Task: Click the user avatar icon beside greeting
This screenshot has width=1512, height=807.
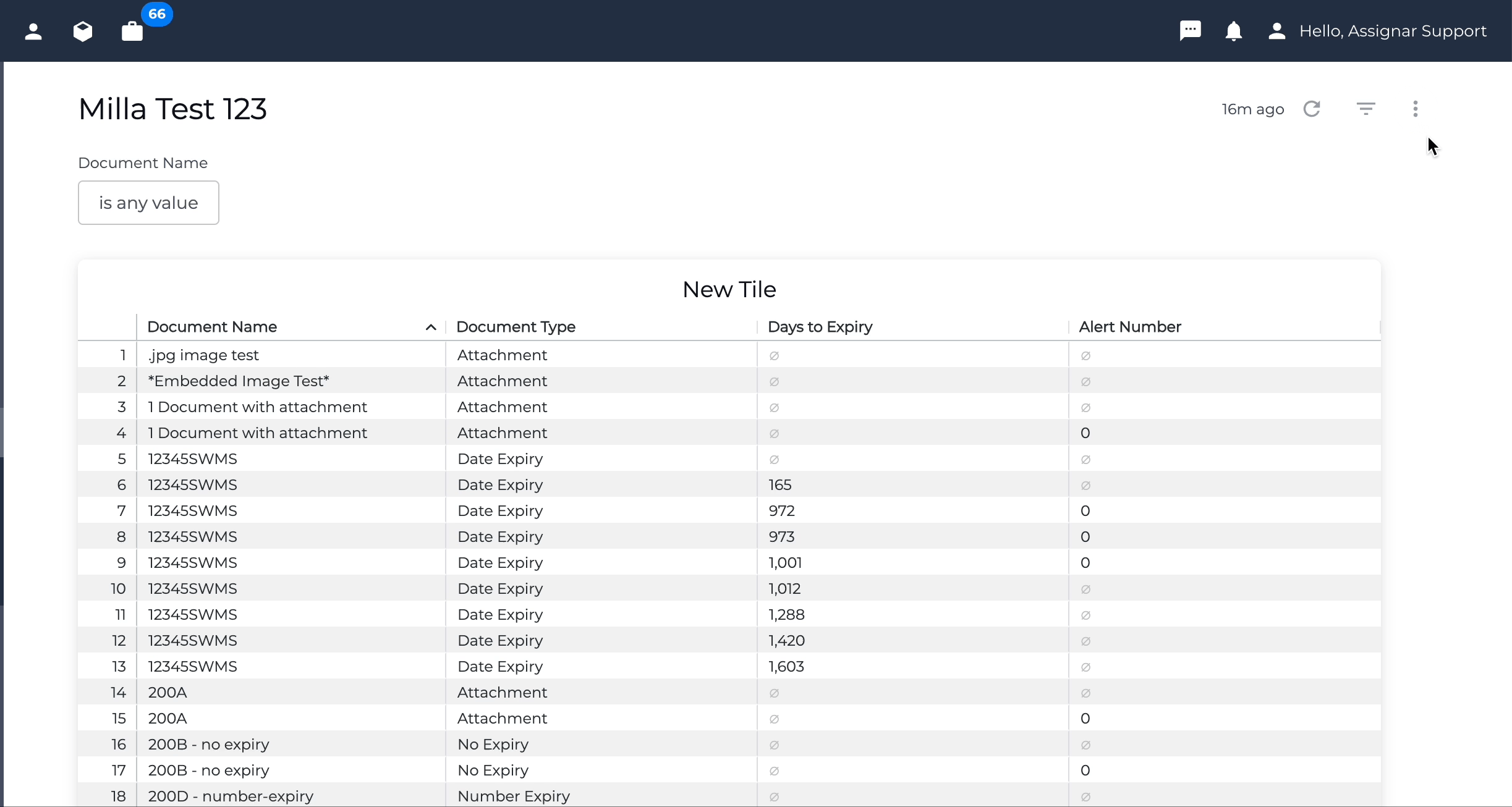Action: 1276,31
